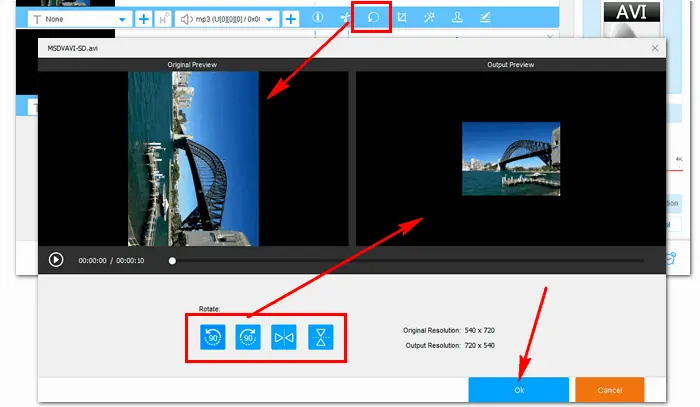This screenshot has width=700, height=407.
Task: Open the subtitle edit tool icon
Action: [485, 18]
